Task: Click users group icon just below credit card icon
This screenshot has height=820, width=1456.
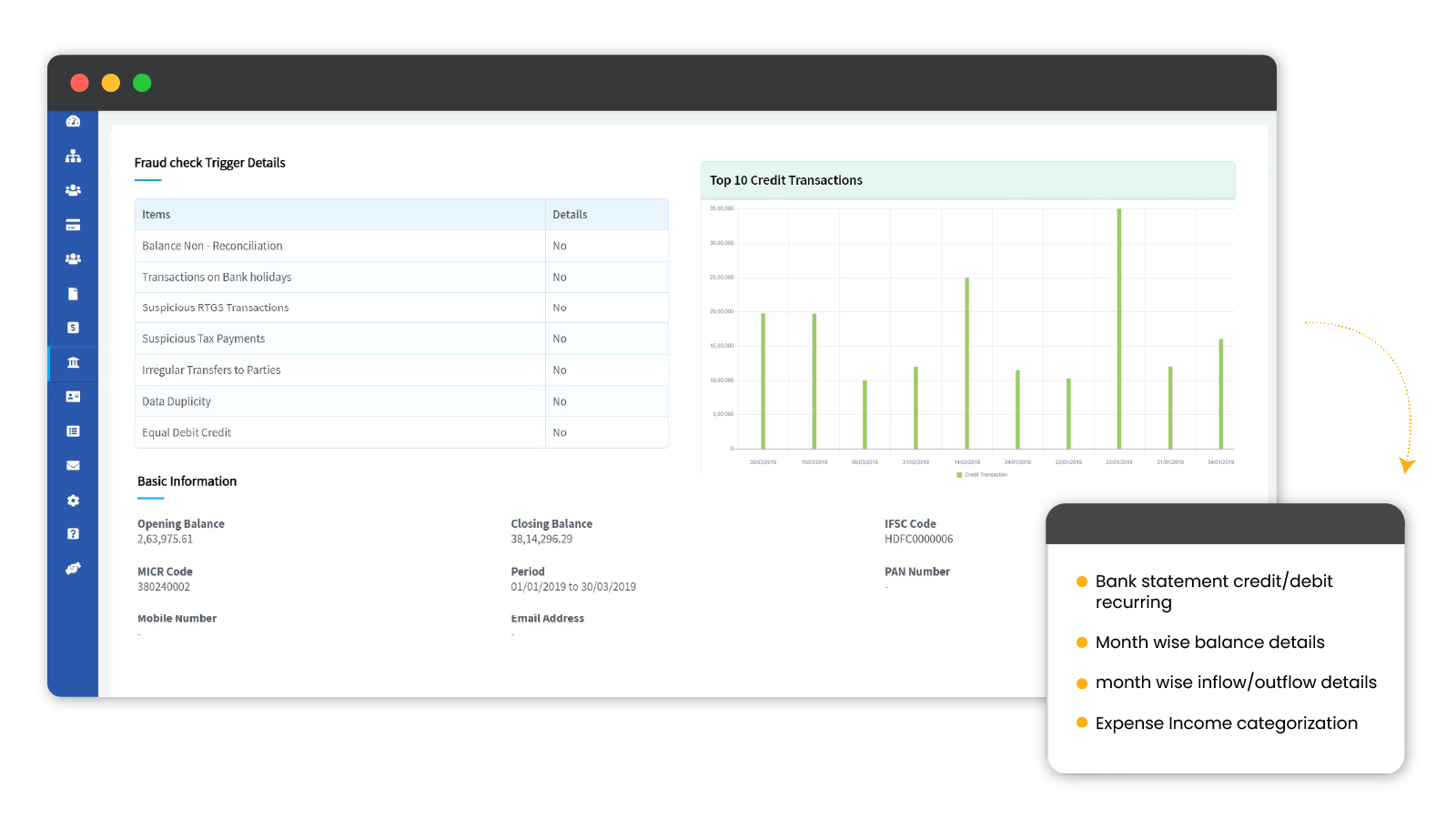Action: tap(73, 259)
